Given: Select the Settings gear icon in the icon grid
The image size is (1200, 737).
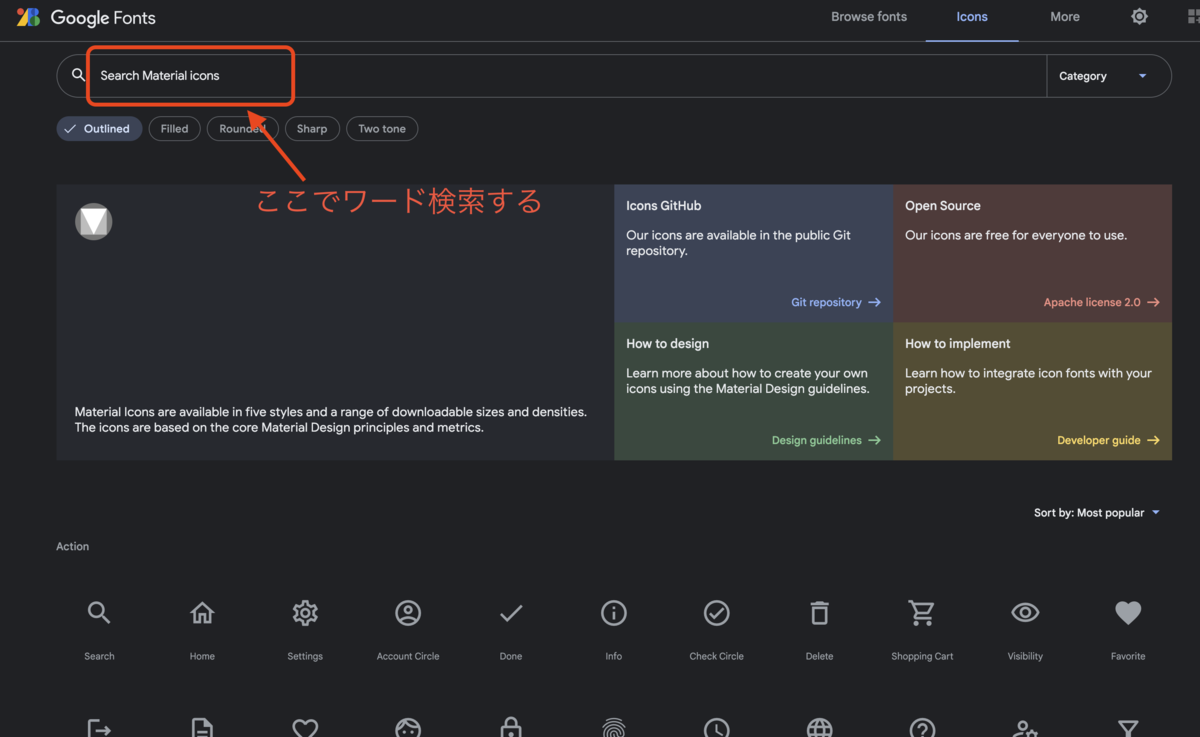Looking at the screenshot, I should tap(305, 613).
